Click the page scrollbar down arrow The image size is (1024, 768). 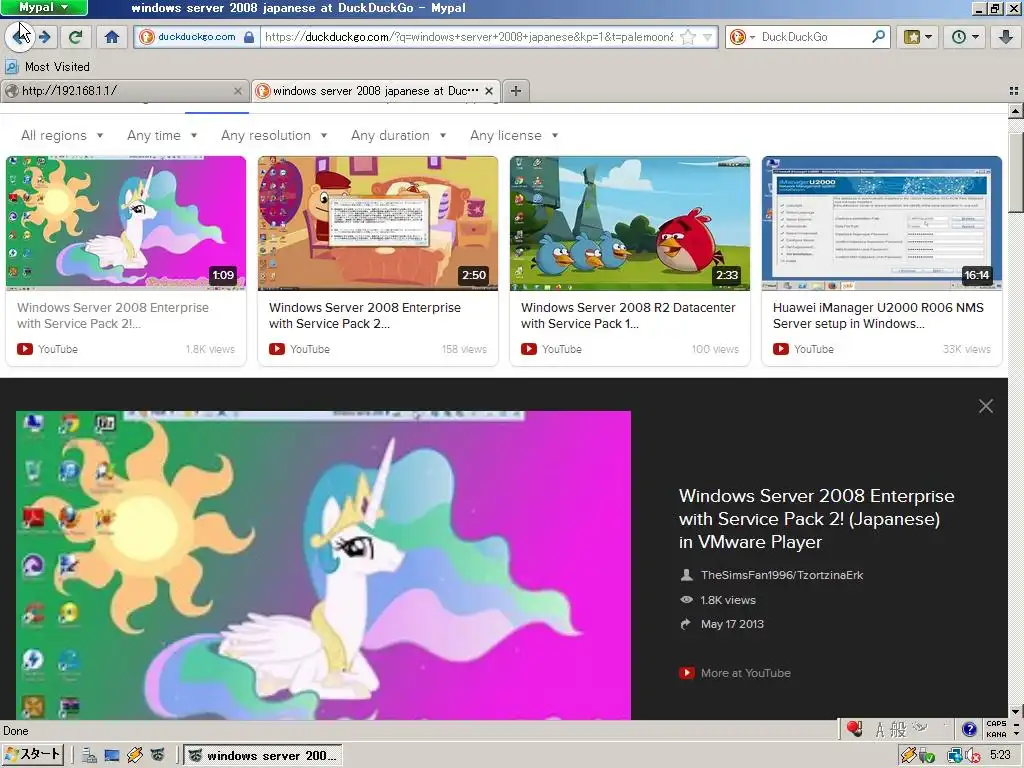click(1016, 711)
